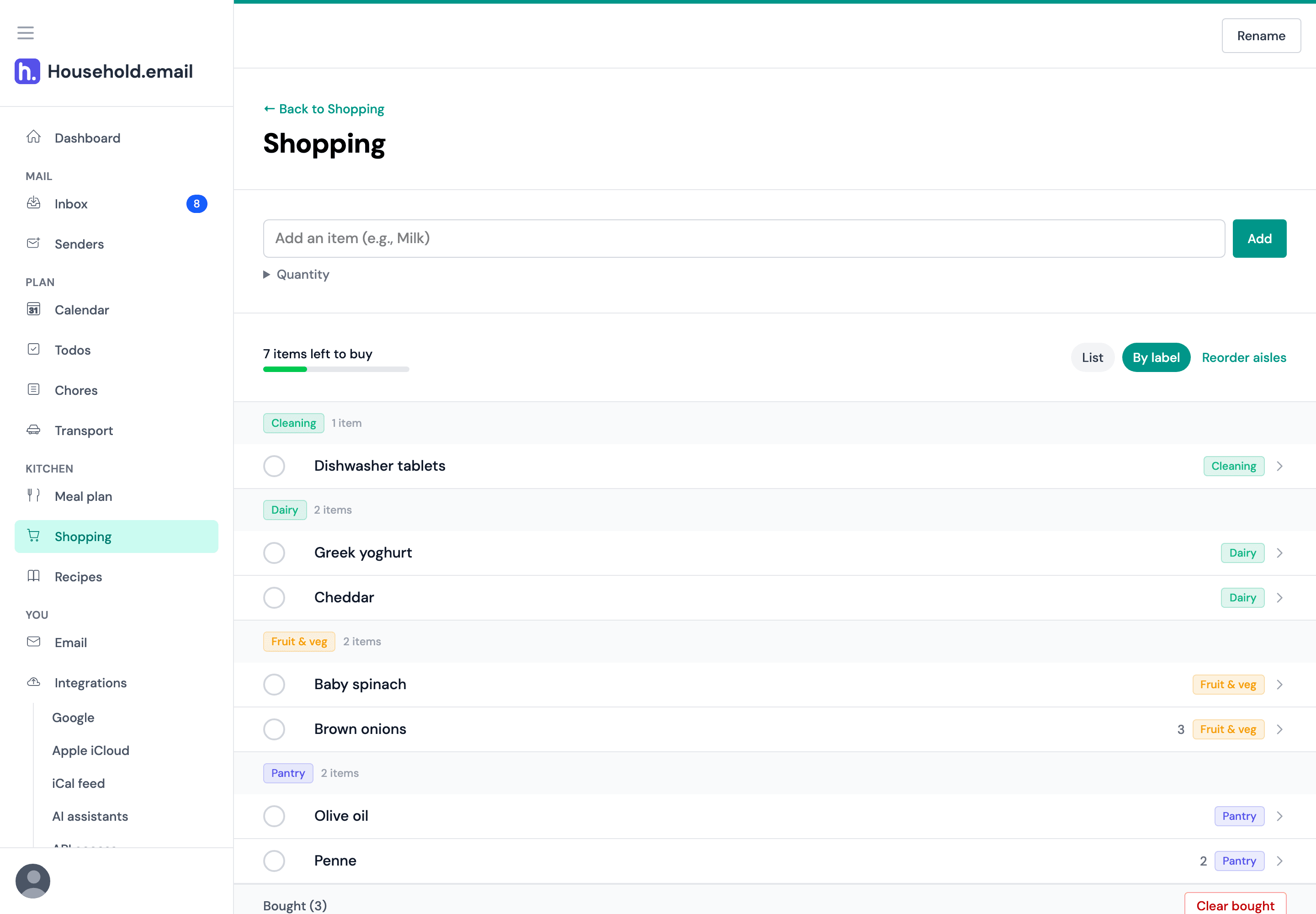The height and width of the screenshot is (914, 1316).
Task: Select the By label view
Action: [1156, 357]
